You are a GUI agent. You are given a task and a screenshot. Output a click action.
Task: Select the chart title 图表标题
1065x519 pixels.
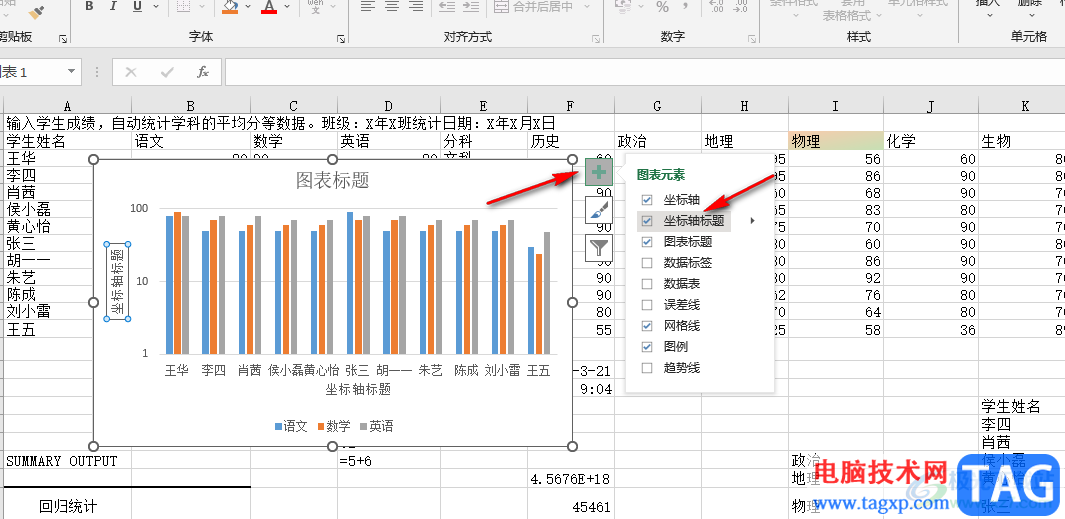[332, 180]
